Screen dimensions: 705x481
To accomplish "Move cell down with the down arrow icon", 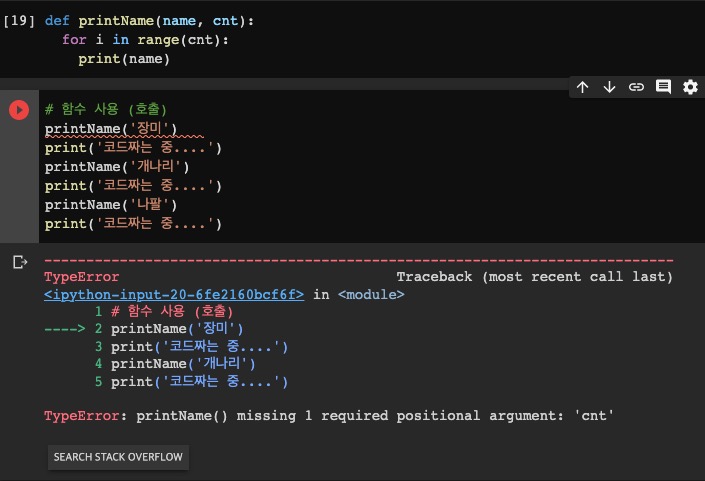I will pyautogui.click(x=609, y=87).
